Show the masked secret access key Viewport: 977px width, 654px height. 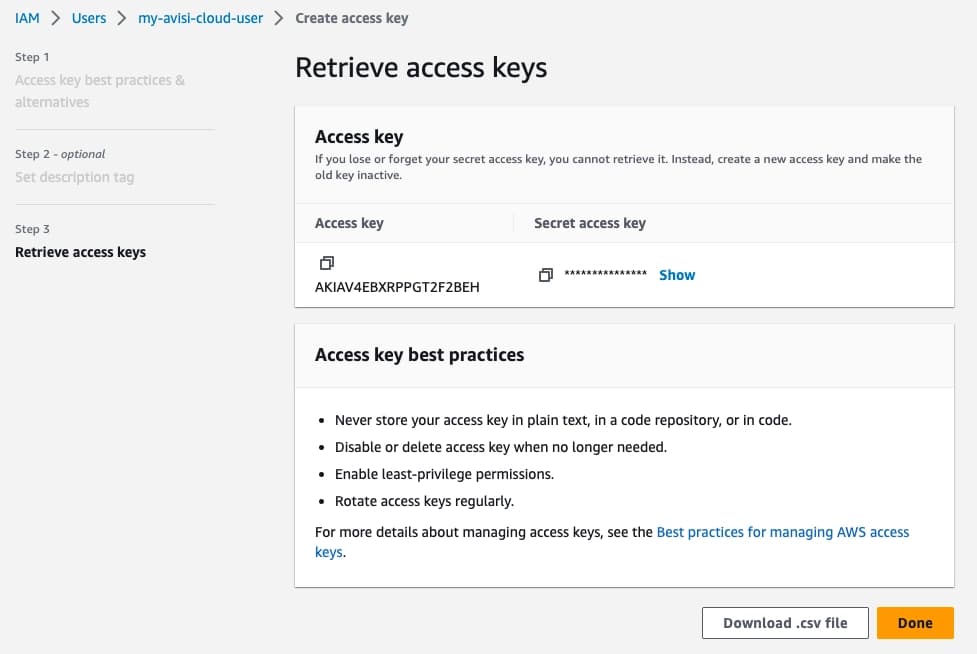[x=676, y=274]
